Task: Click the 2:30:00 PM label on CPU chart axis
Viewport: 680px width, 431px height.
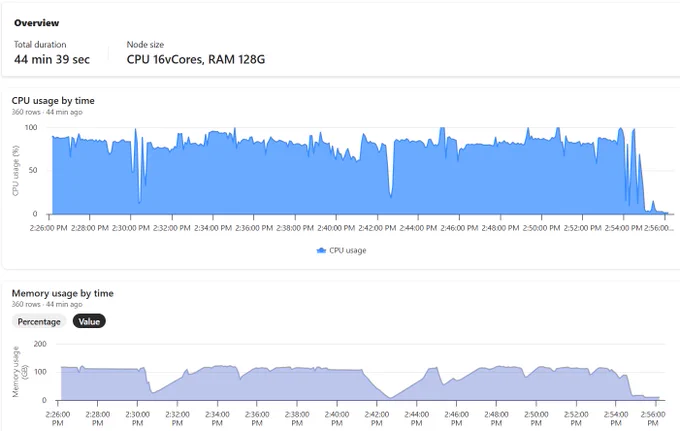Action: (131, 228)
